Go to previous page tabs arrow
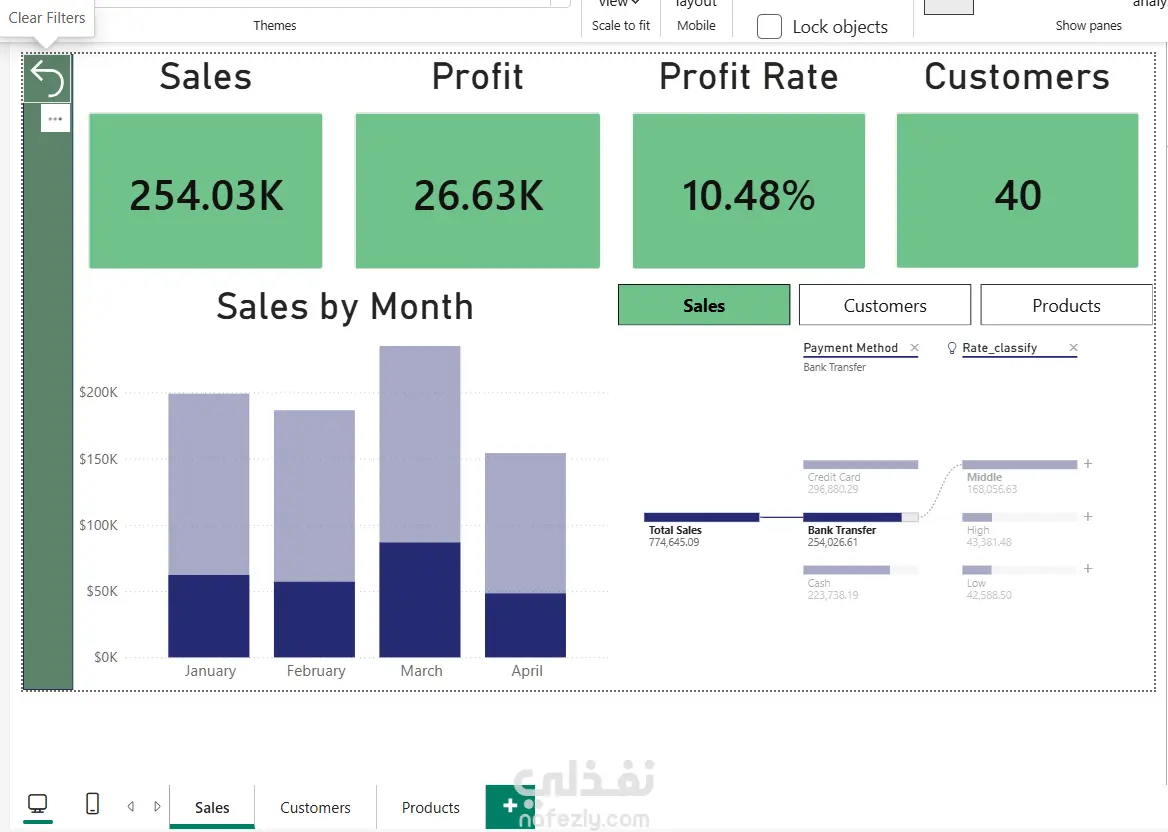The height and width of the screenshot is (832, 1168). (131, 806)
